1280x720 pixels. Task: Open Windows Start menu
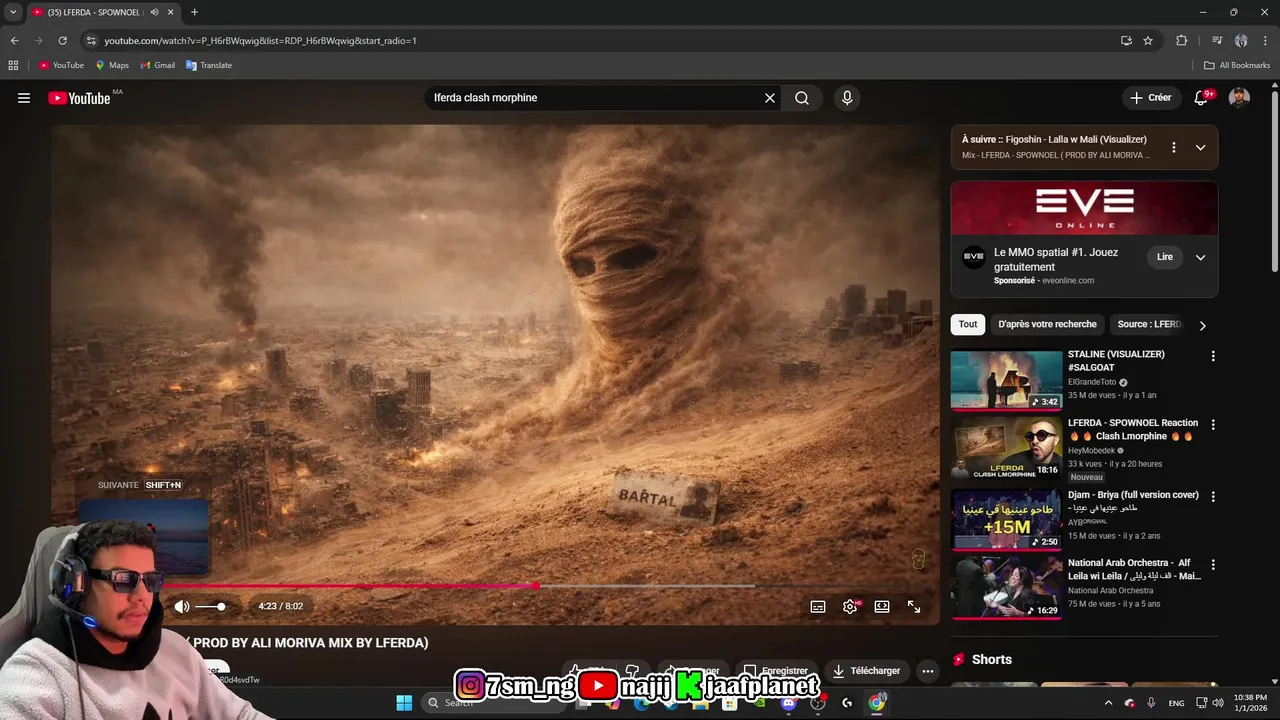(404, 703)
